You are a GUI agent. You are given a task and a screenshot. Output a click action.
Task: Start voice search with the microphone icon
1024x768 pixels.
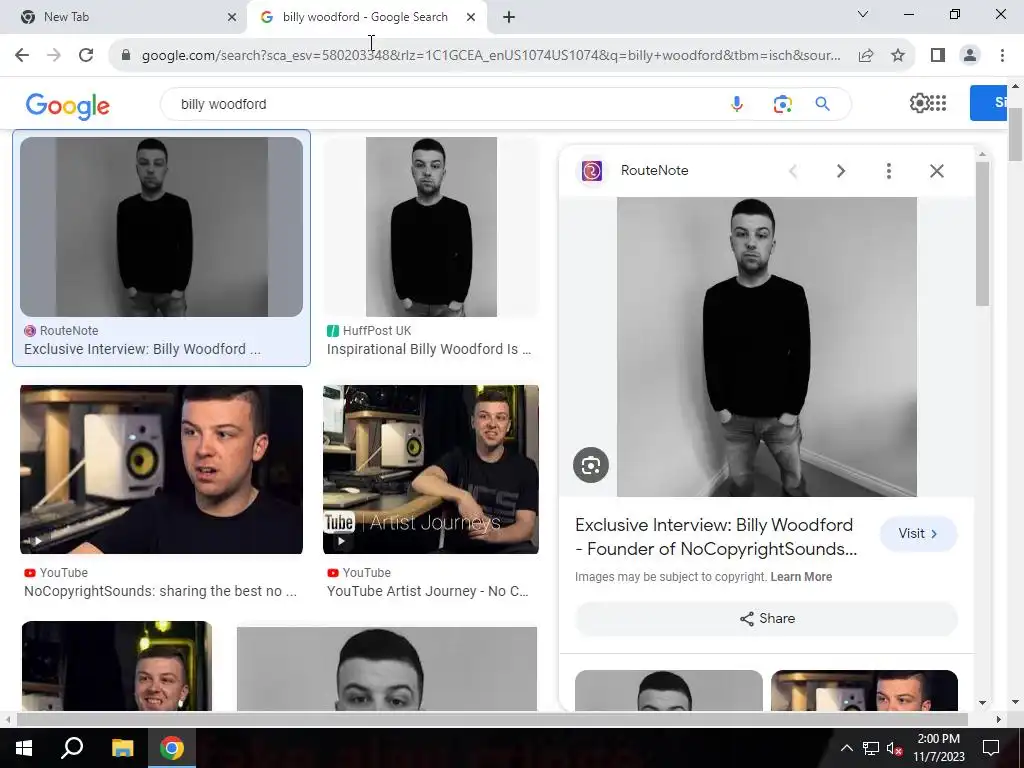[737, 104]
